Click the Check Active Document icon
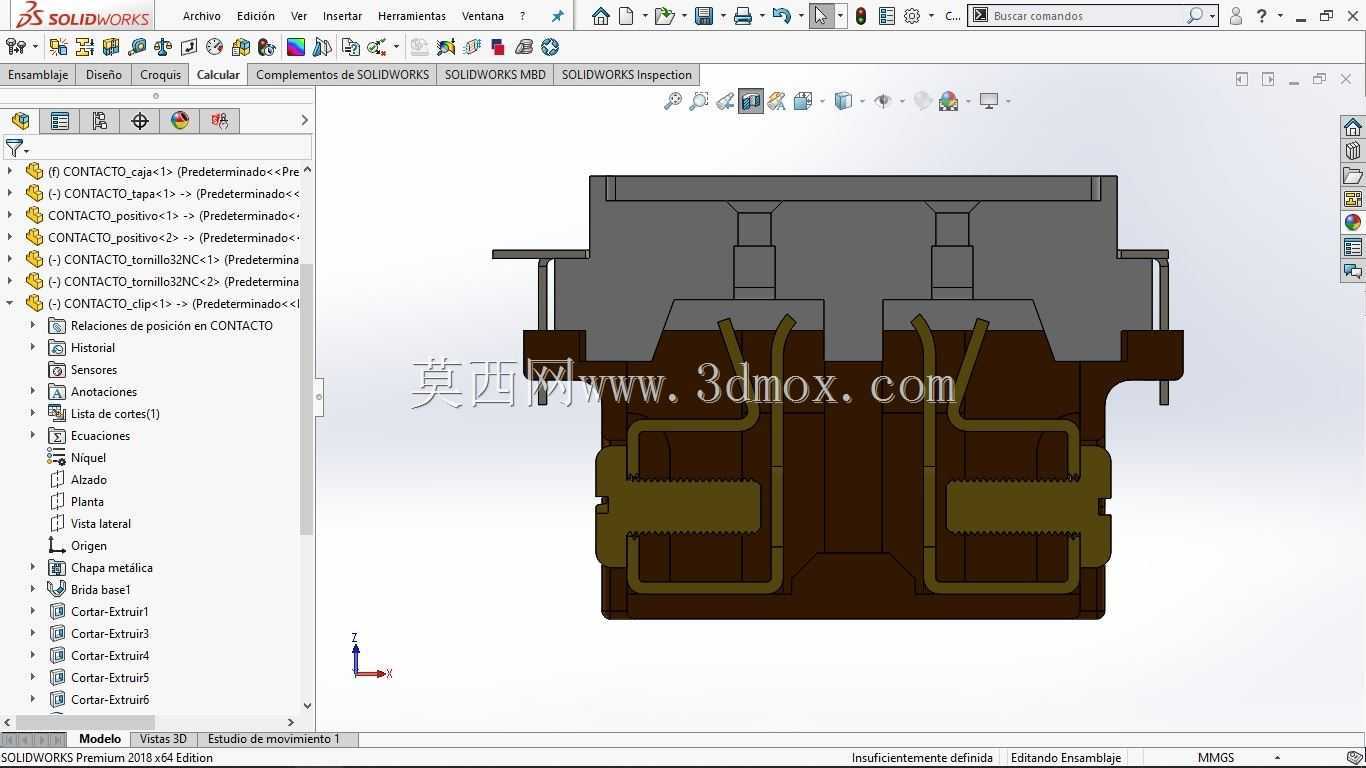1366x768 pixels. [377, 47]
